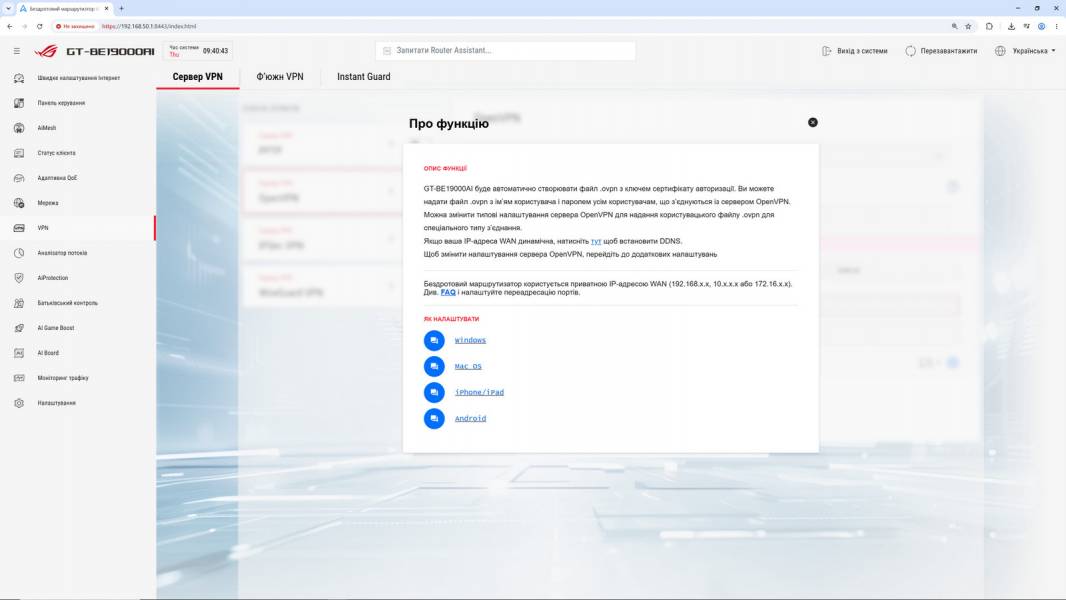Open the Mac OS setup link
Viewport: 1066px width, 600px height.
(468, 366)
